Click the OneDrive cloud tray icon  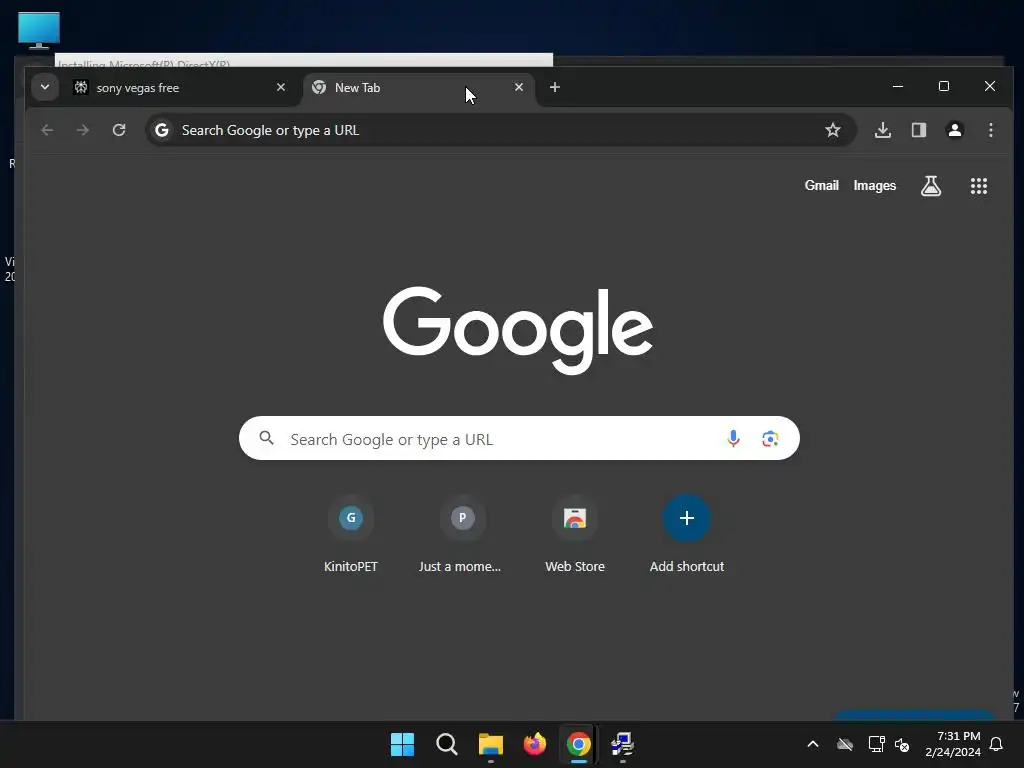[x=845, y=744]
